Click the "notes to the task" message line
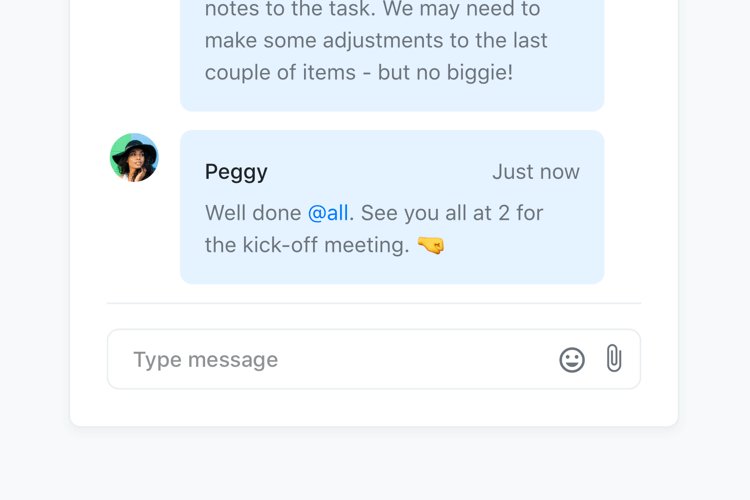This screenshot has width=750, height=500. pos(372,10)
